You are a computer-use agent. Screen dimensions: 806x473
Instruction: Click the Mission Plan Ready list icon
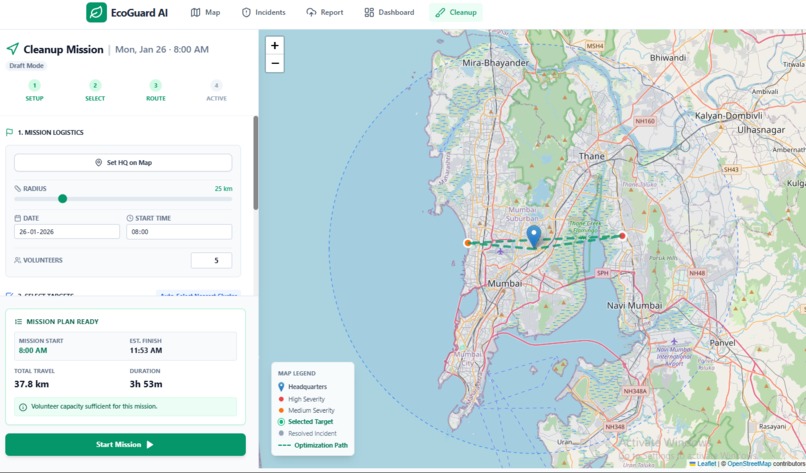click(x=19, y=322)
